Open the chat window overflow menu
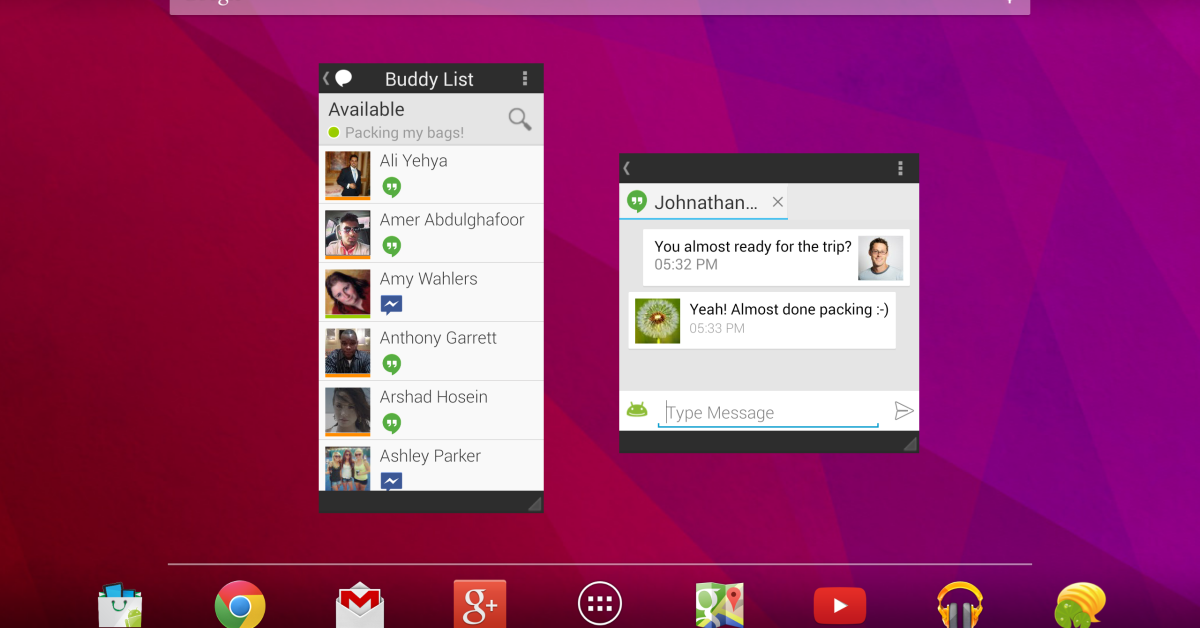The width and height of the screenshot is (1200, 628). click(x=900, y=168)
